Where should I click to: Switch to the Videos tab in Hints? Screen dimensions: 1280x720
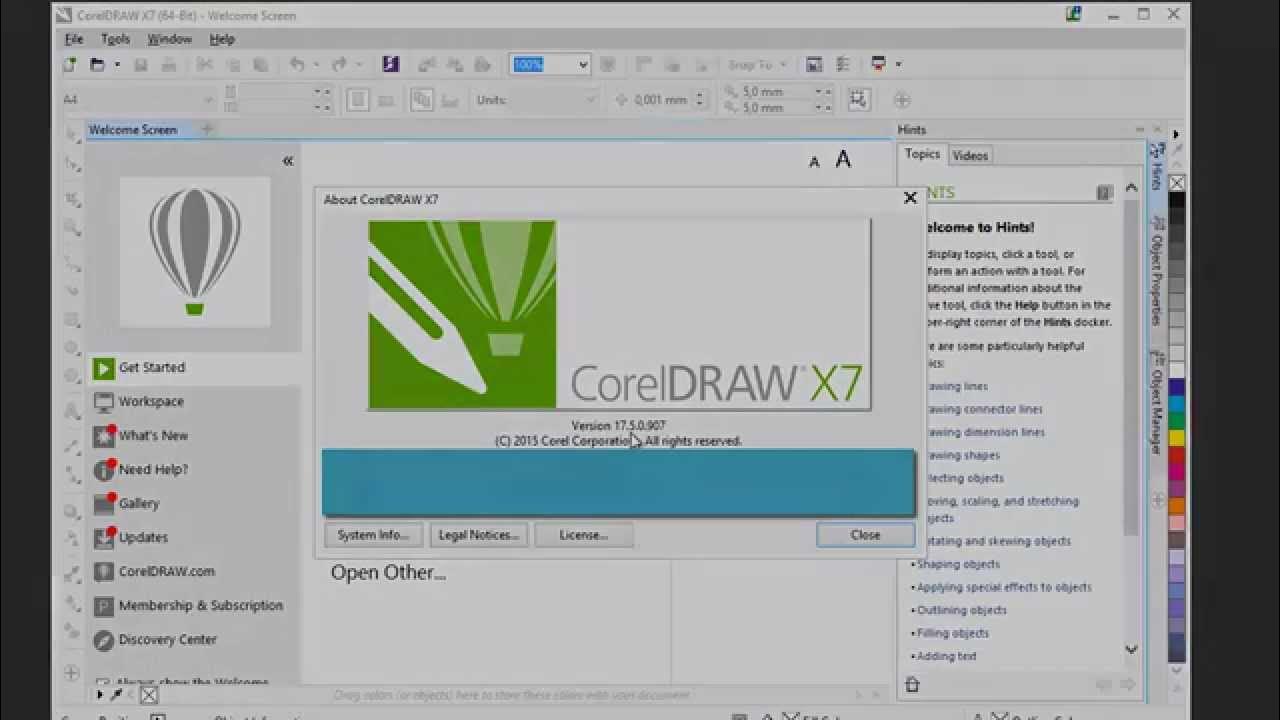pos(970,155)
